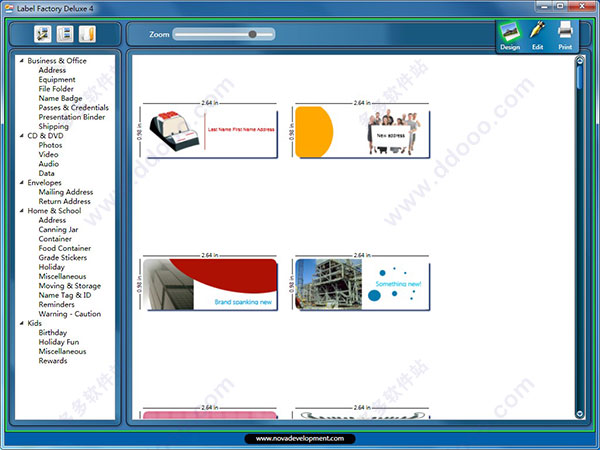Open Mailing Address under Envelopes

point(66,192)
